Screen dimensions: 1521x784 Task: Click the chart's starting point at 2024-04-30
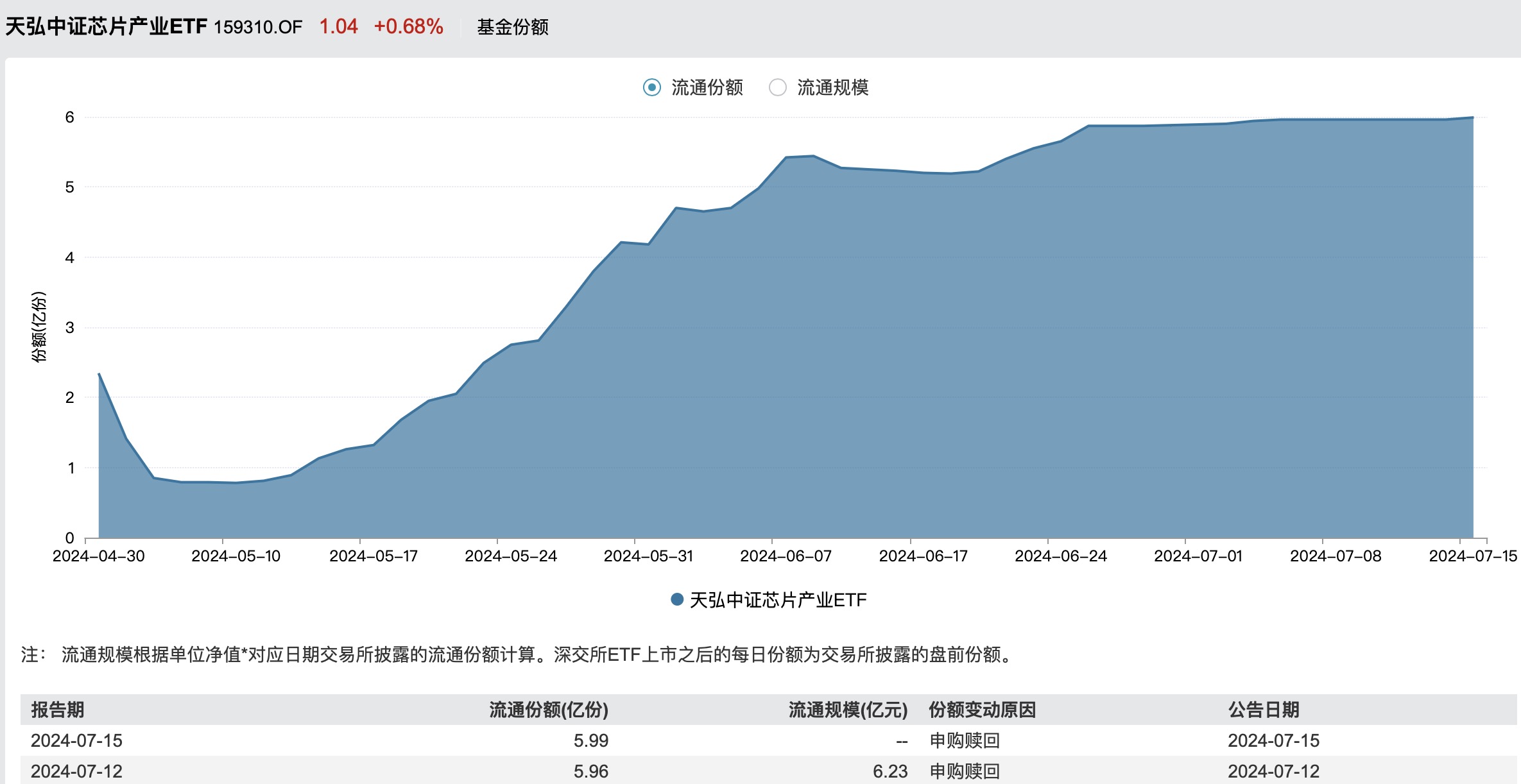(x=99, y=374)
